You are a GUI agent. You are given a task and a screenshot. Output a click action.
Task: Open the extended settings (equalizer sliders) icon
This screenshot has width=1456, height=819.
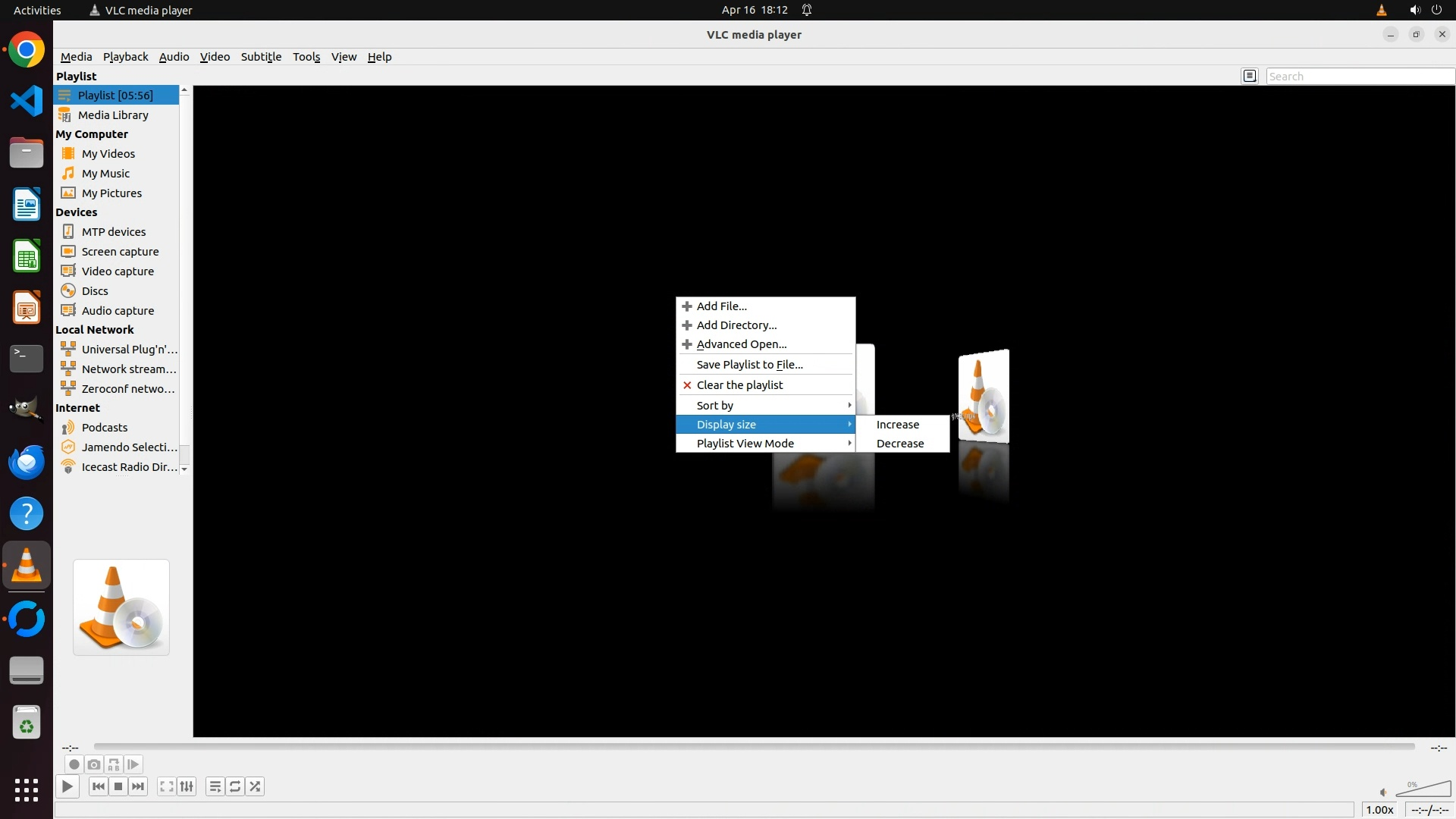click(187, 786)
